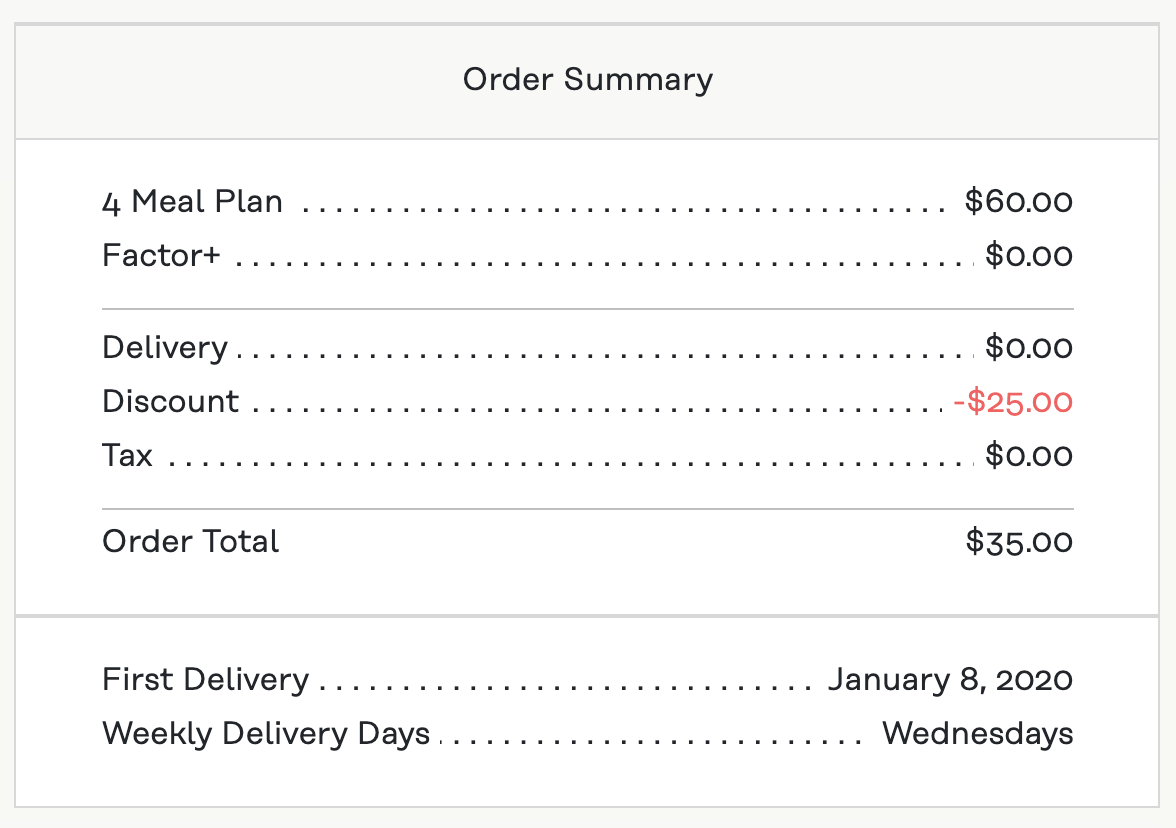Click the red -$25.00 discount amount
Image resolution: width=1176 pixels, height=828 pixels.
click(1012, 402)
